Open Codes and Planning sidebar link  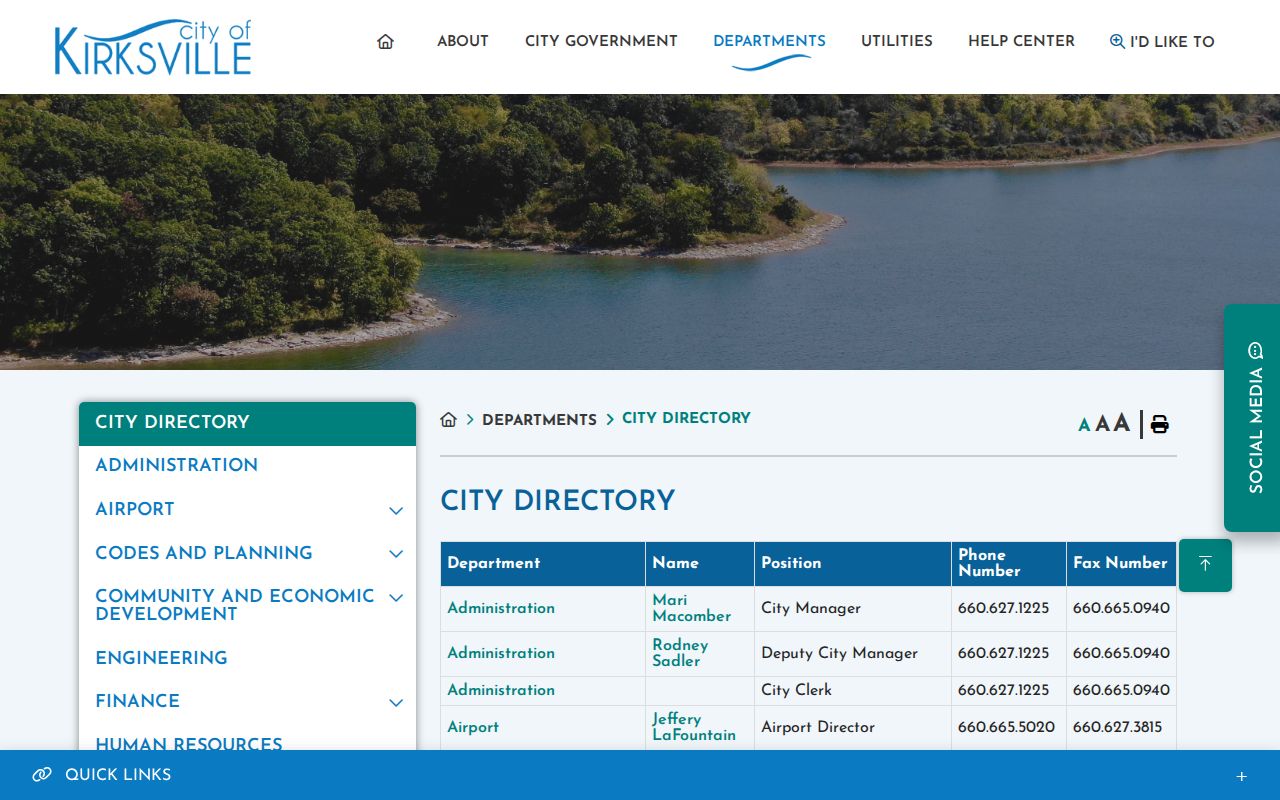(x=204, y=553)
